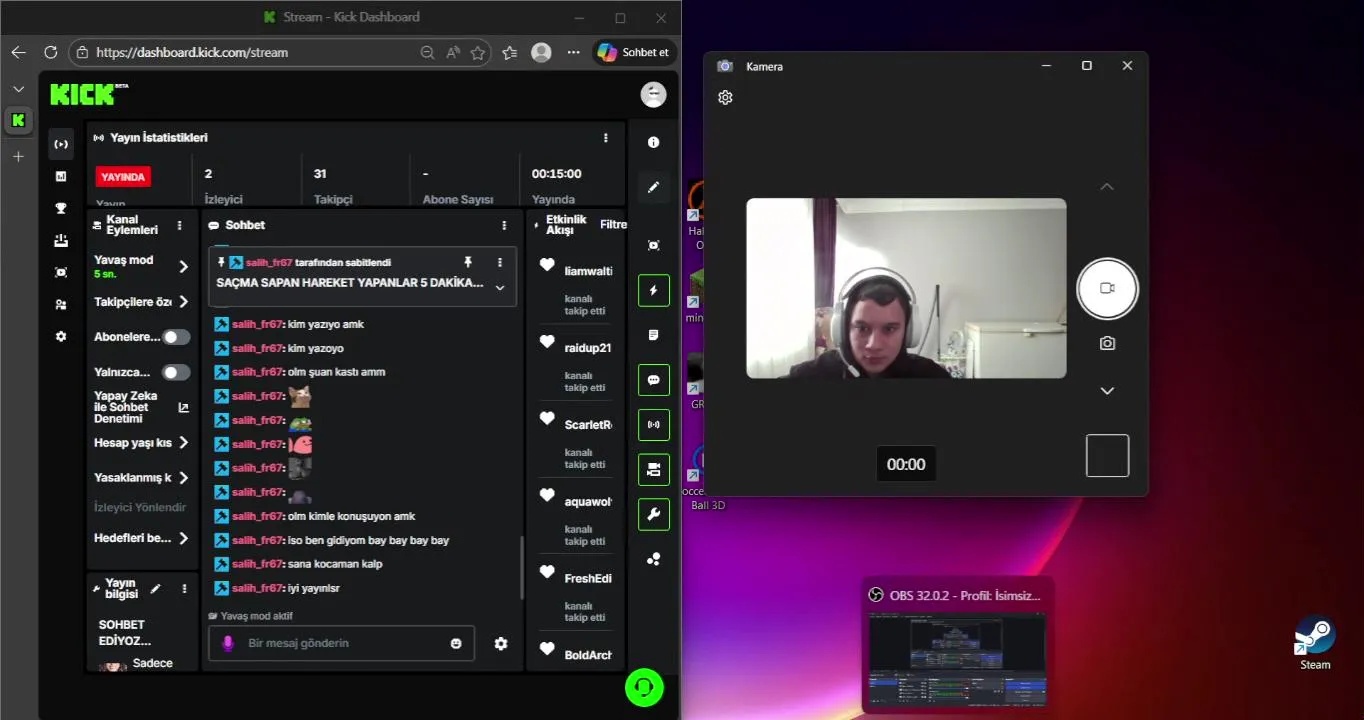1364x720 pixels.
Task: Click the chat panel vertical scrollbar
Action: (x=521, y=567)
